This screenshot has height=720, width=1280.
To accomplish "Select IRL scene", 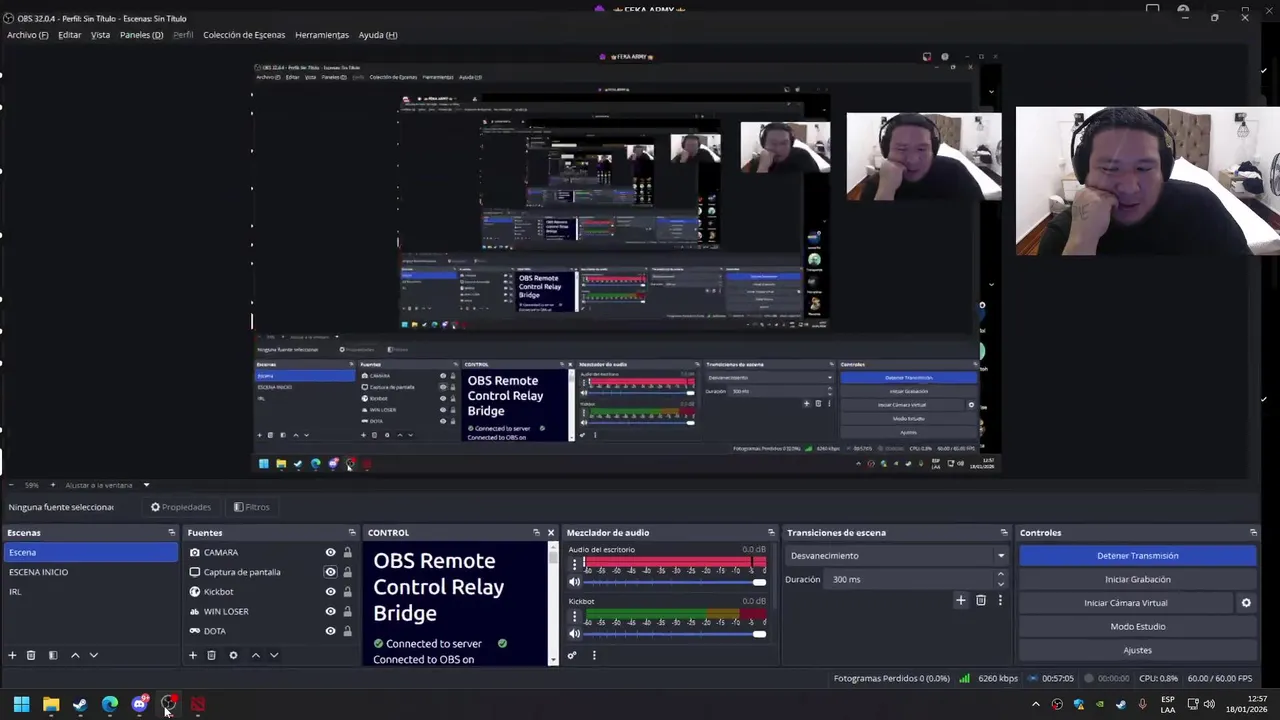I will click(90, 592).
